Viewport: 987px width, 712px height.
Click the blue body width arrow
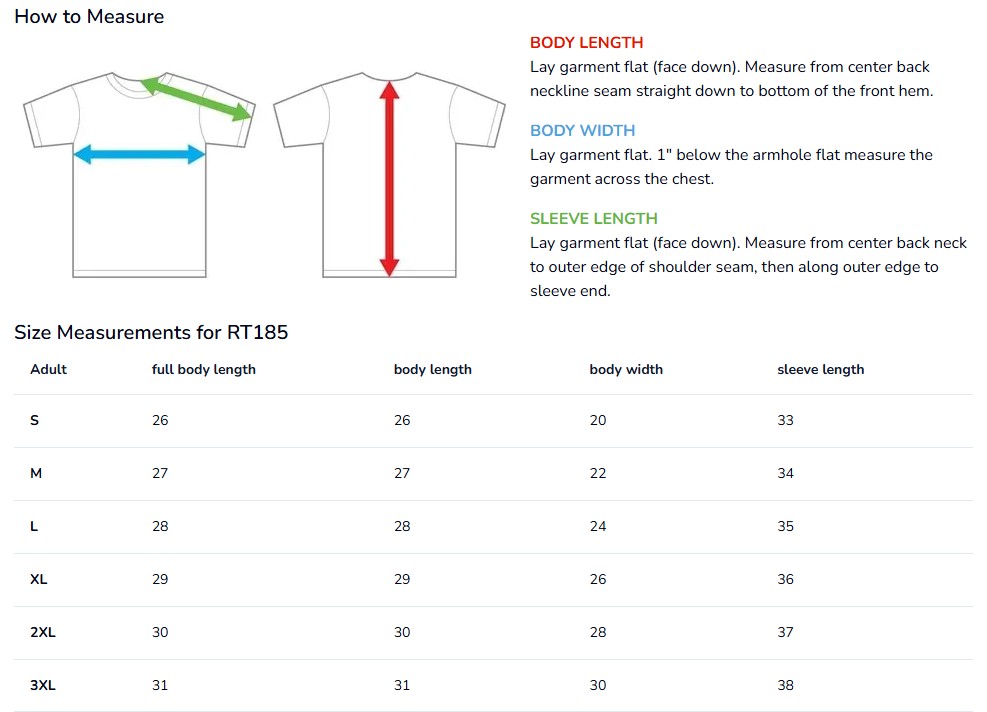pos(139,154)
